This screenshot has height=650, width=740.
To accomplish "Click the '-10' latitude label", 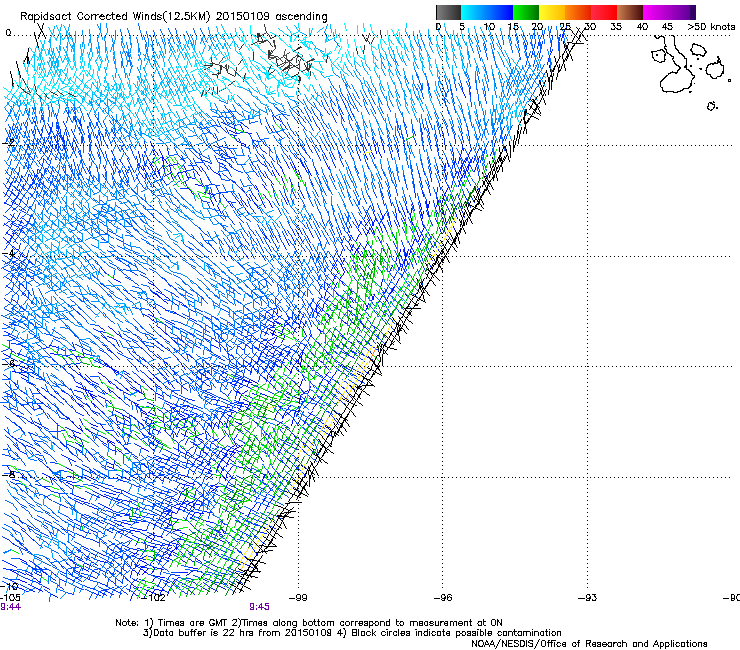I will 10,586.
